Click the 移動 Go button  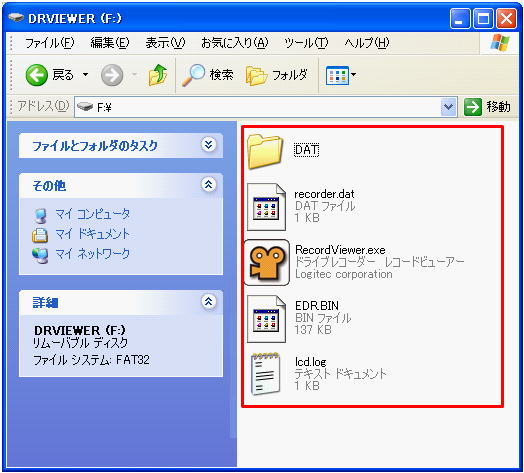[x=487, y=107]
